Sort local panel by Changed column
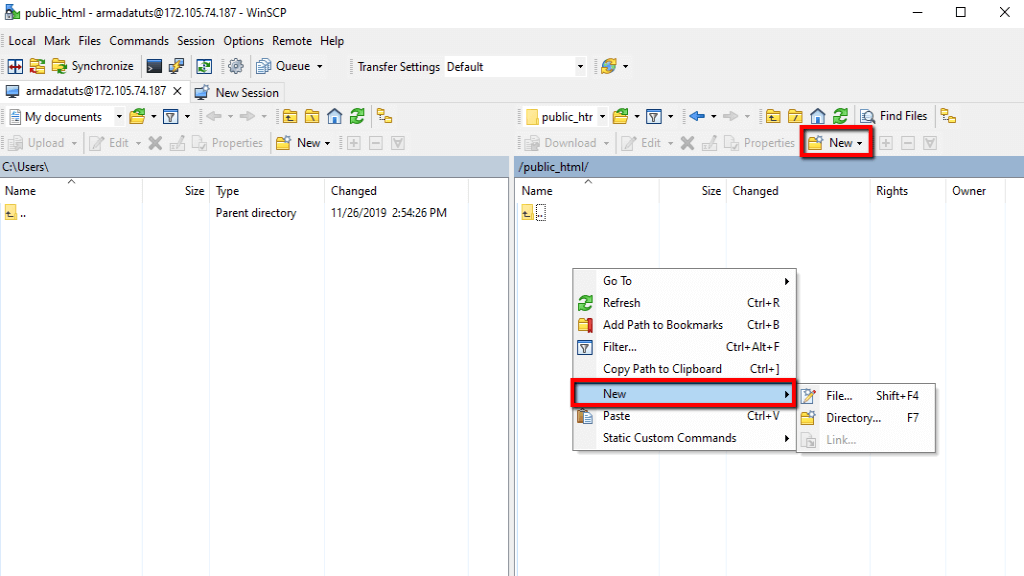The width and height of the screenshot is (1024, 576). [396, 191]
